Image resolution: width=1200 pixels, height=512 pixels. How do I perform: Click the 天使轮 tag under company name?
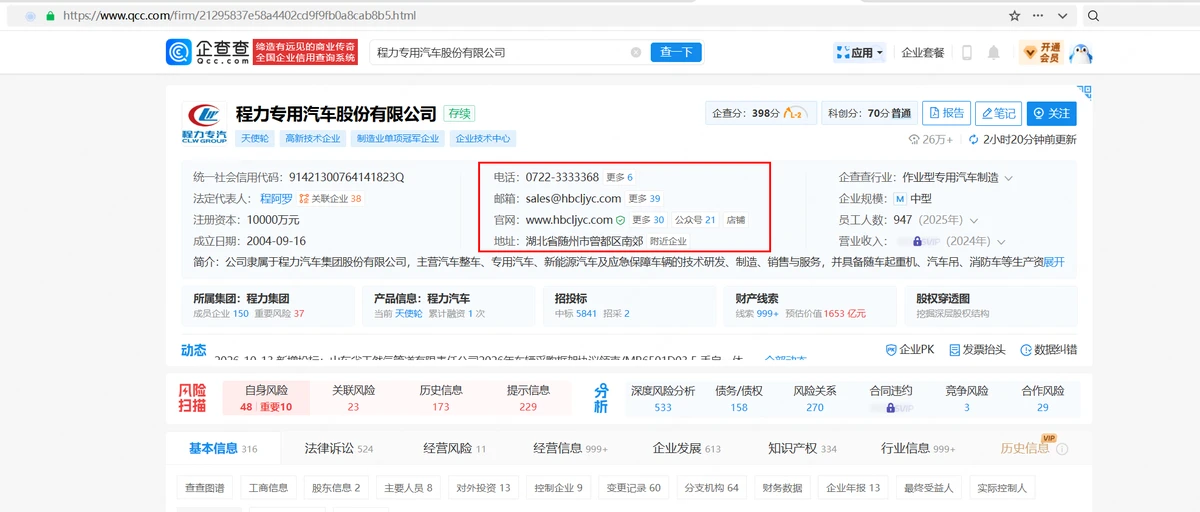(254, 139)
